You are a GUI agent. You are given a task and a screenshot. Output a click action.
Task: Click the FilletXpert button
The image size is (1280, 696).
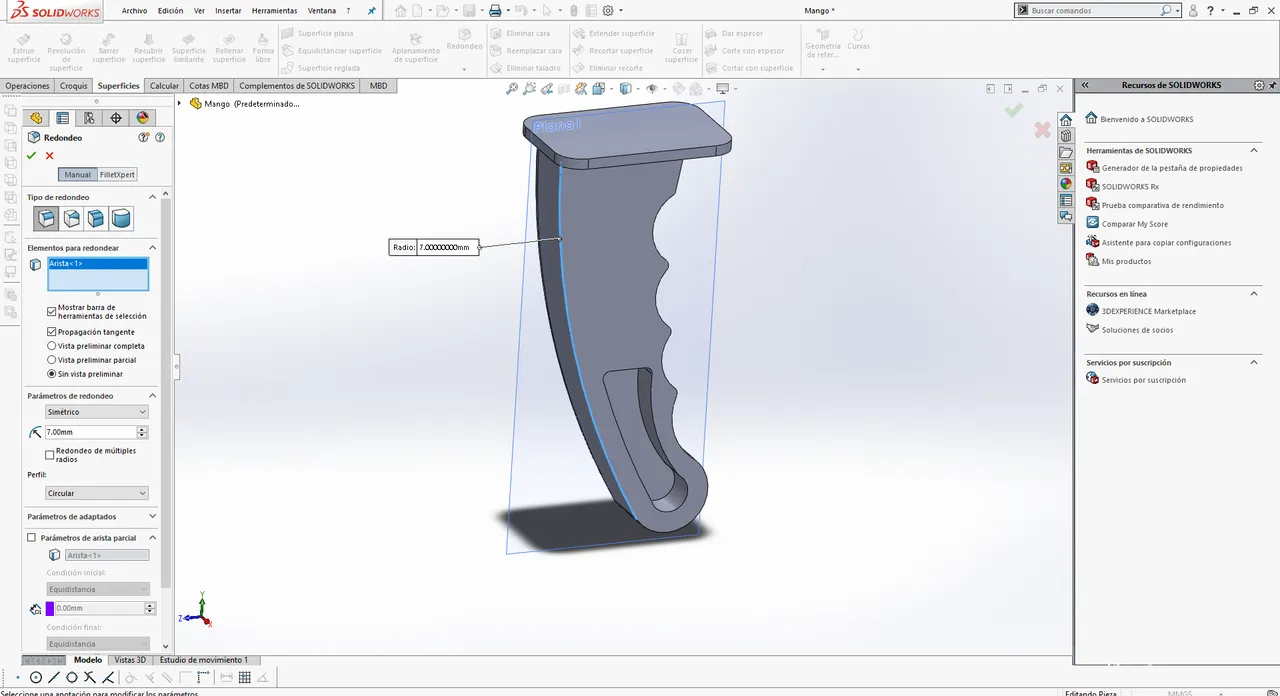[117, 174]
